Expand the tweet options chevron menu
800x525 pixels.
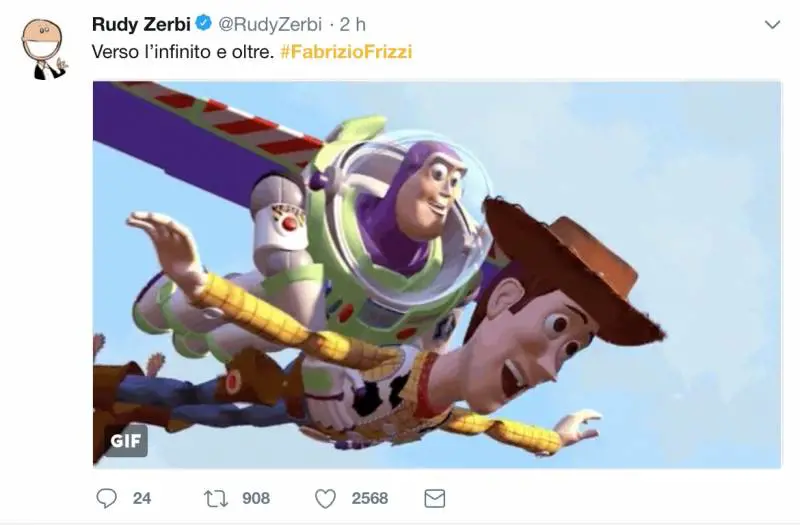pos(771,23)
